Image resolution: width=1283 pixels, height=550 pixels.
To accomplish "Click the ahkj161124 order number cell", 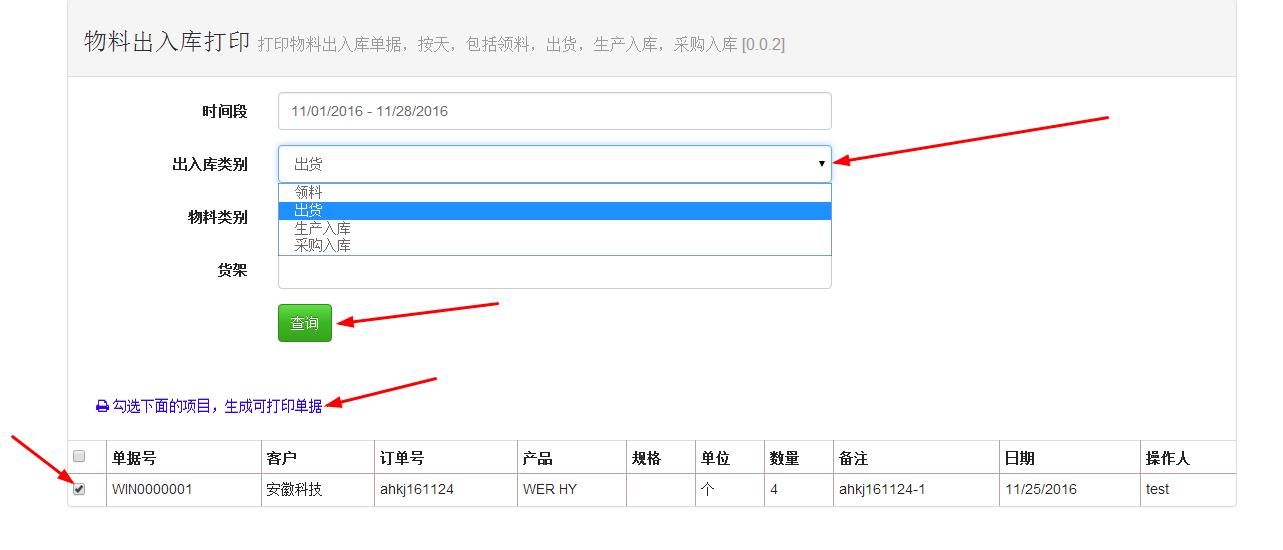I will 417,490.
